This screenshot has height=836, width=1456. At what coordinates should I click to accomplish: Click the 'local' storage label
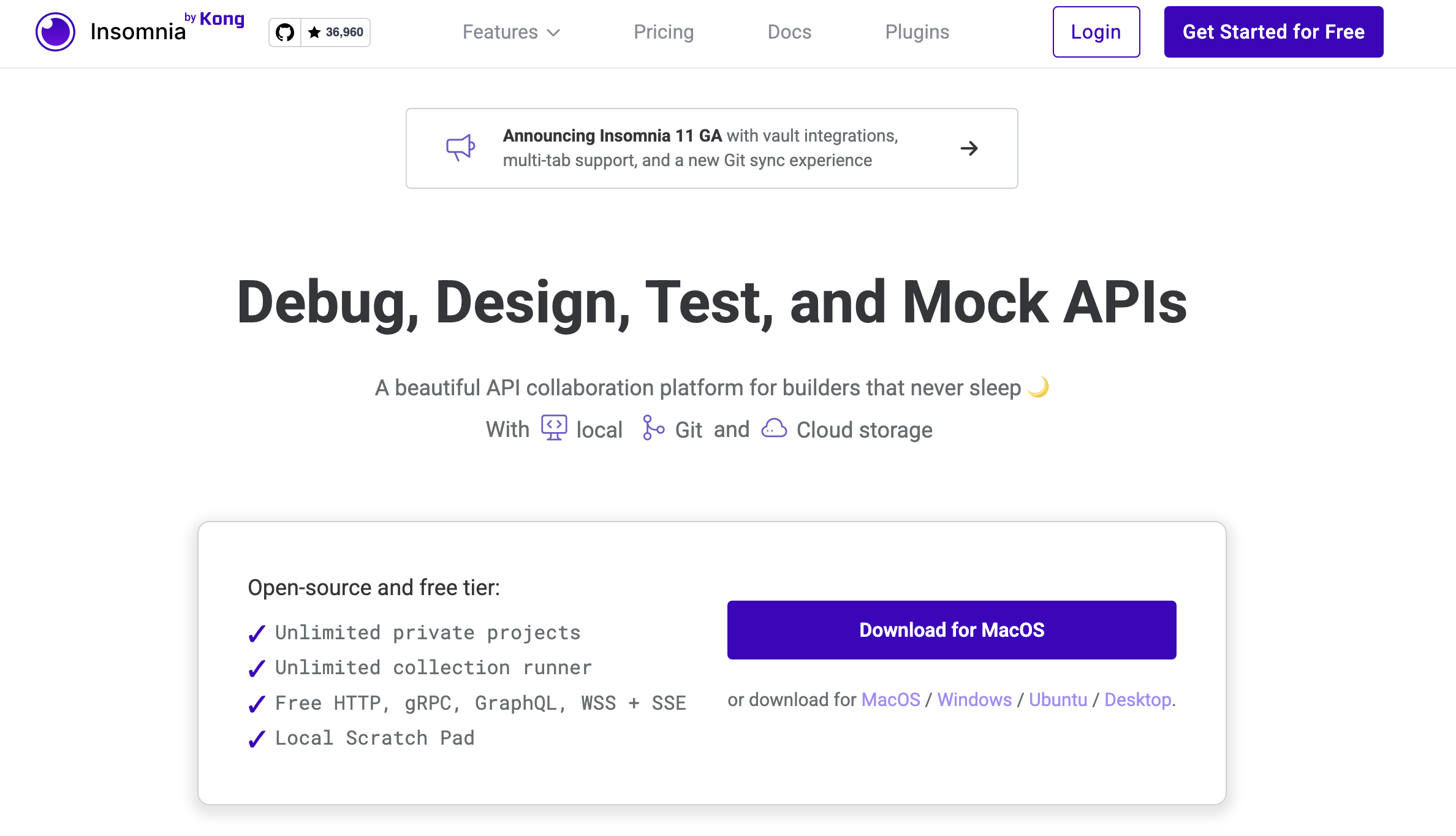[599, 430]
